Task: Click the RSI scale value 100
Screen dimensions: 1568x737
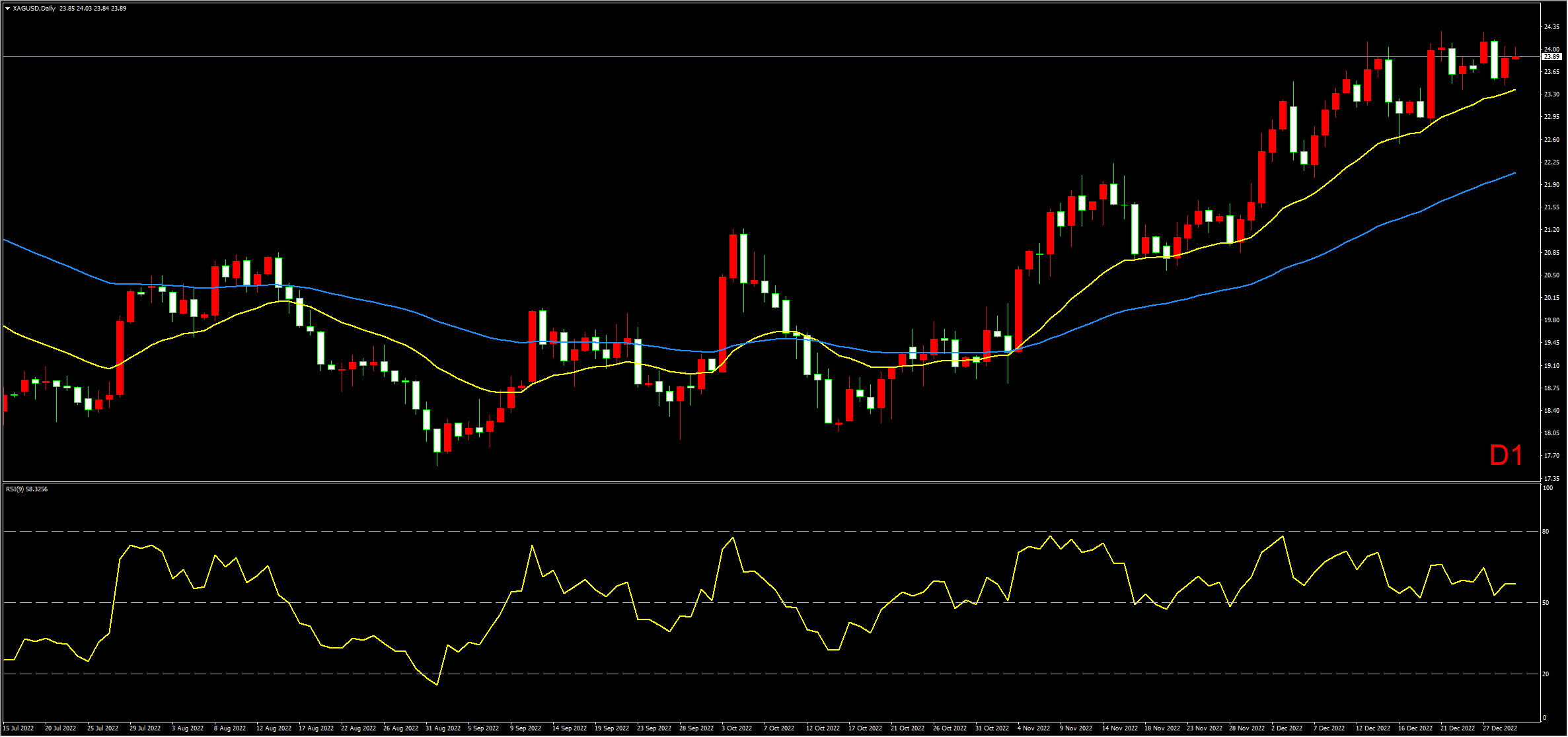Action: click(x=1548, y=488)
